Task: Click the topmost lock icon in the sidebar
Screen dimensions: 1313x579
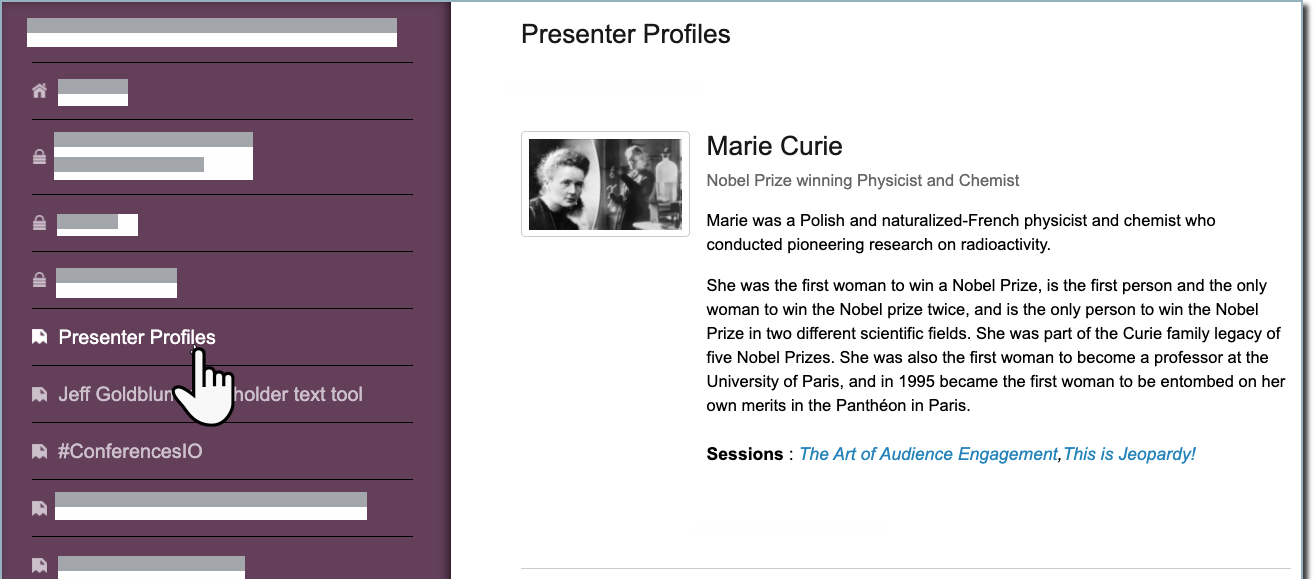Action: [x=39, y=157]
